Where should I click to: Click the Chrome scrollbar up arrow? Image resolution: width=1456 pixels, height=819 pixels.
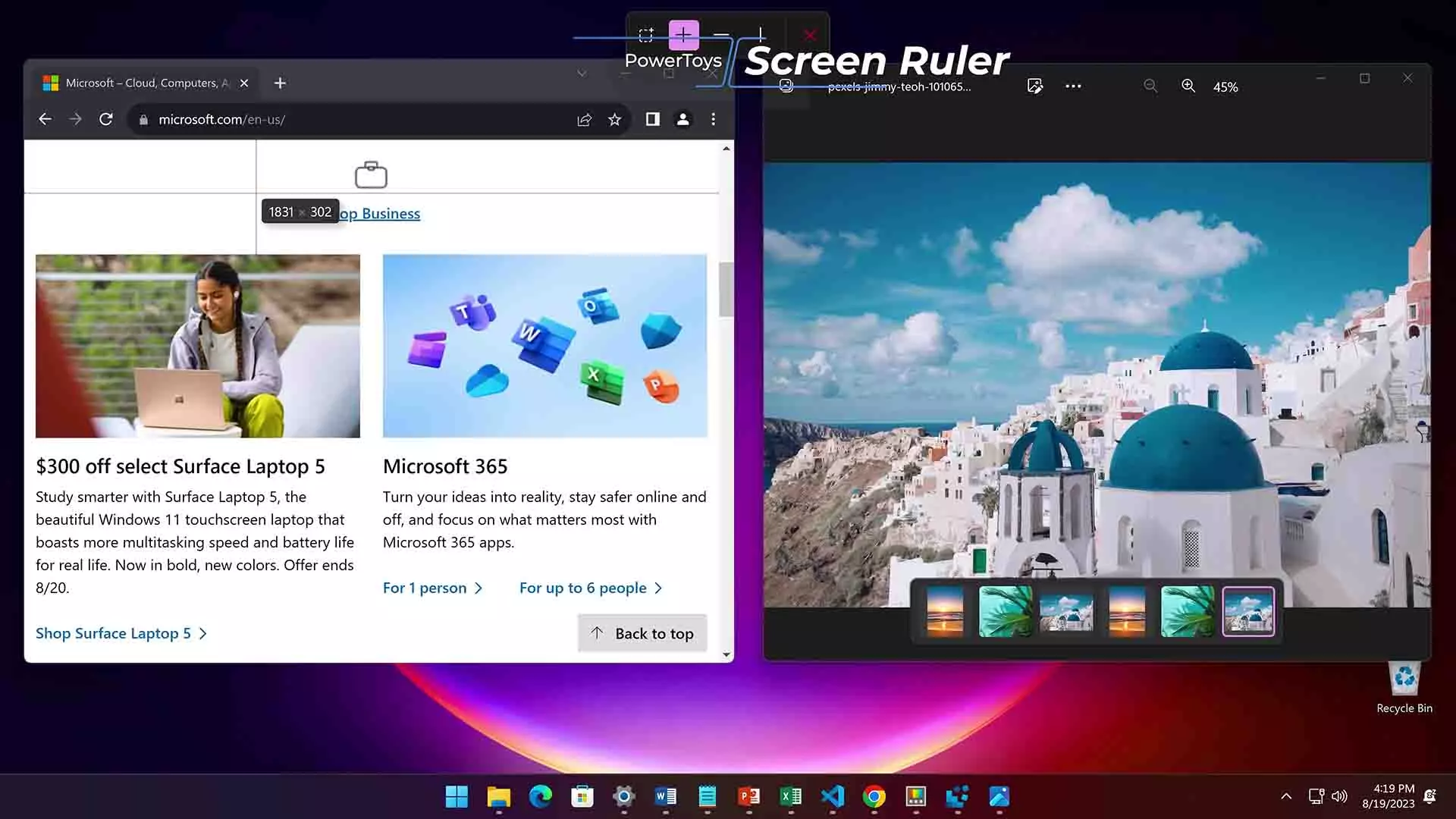pyautogui.click(x=726, y=149)
